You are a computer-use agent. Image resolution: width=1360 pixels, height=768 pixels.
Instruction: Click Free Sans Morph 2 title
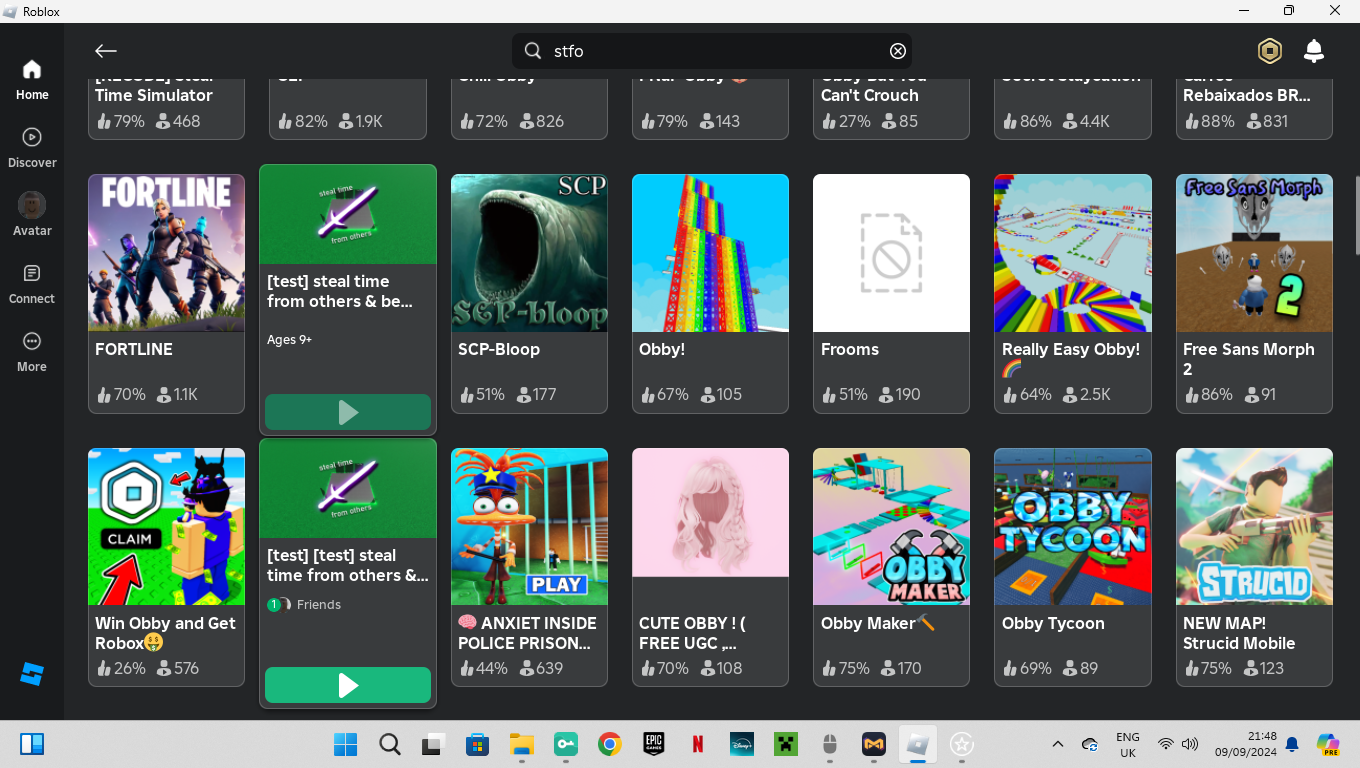click(1249, 359)
